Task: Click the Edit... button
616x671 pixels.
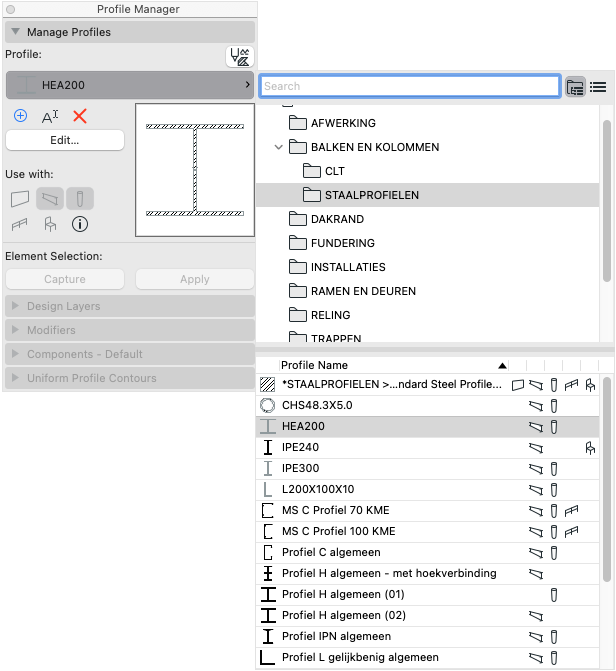Action: coord(65,140)
